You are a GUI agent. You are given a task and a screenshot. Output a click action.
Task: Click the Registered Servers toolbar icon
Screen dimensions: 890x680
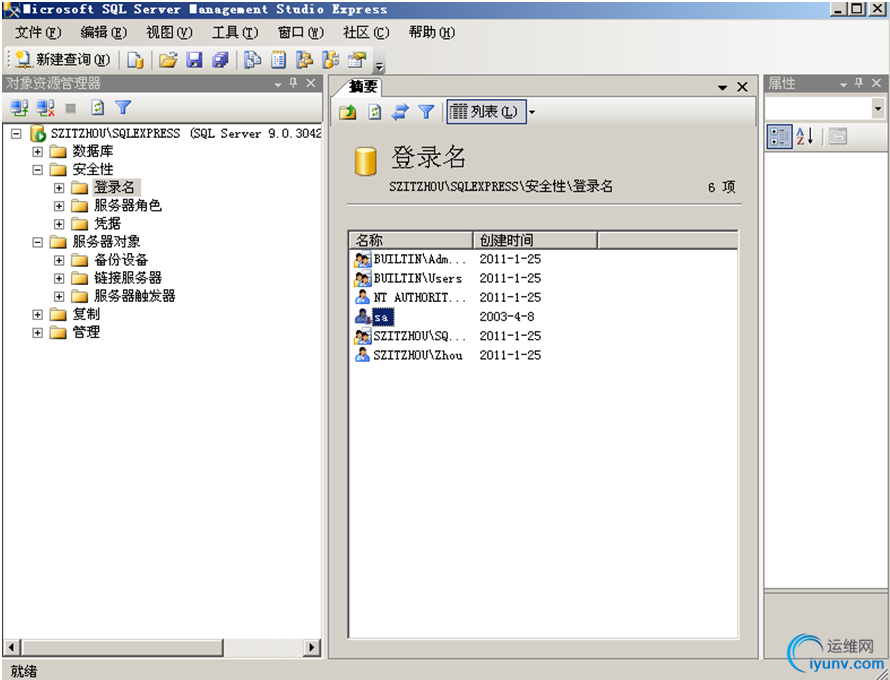[x=252, y=60]
